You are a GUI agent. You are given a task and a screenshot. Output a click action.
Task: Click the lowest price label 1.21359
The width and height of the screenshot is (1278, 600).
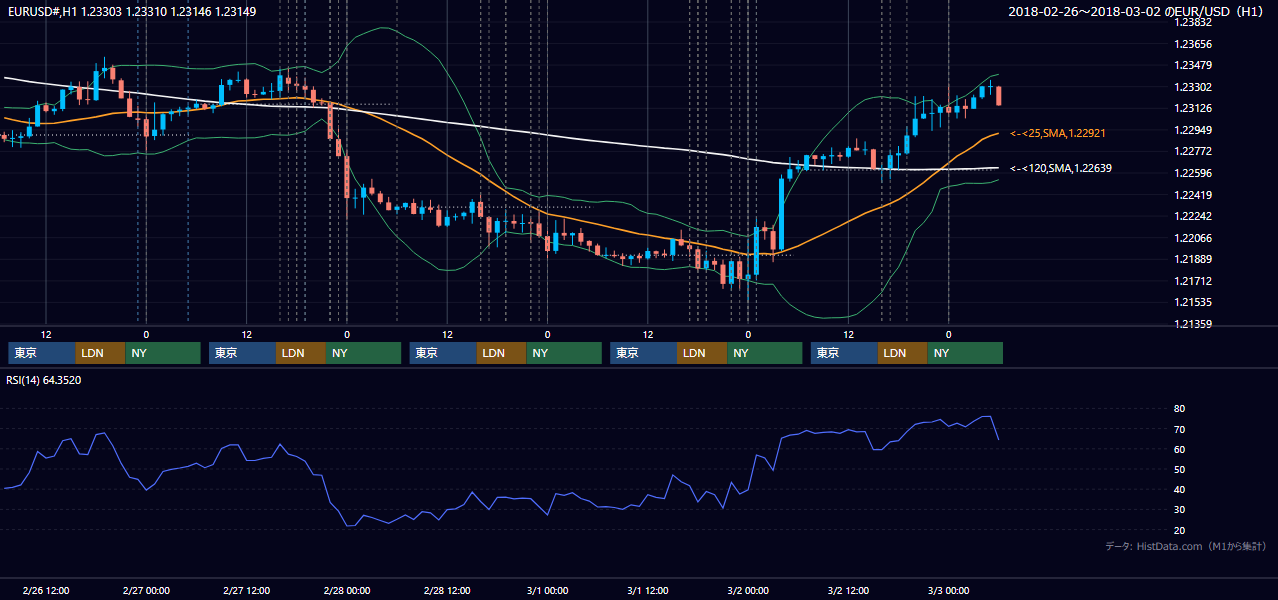tap(1193, 324)
